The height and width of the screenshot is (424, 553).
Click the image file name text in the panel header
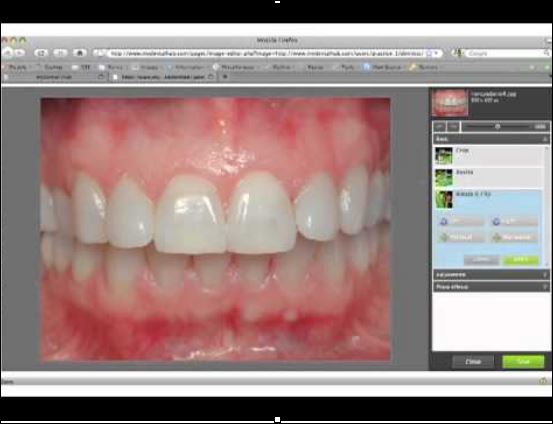click(494, 94)
